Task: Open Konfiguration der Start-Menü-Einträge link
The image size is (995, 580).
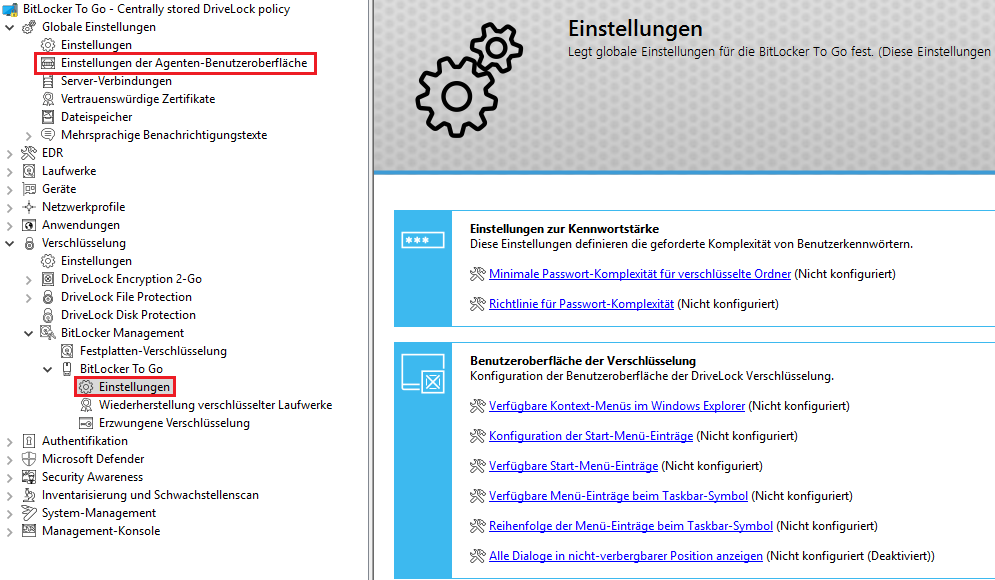Action: (591, 436)
